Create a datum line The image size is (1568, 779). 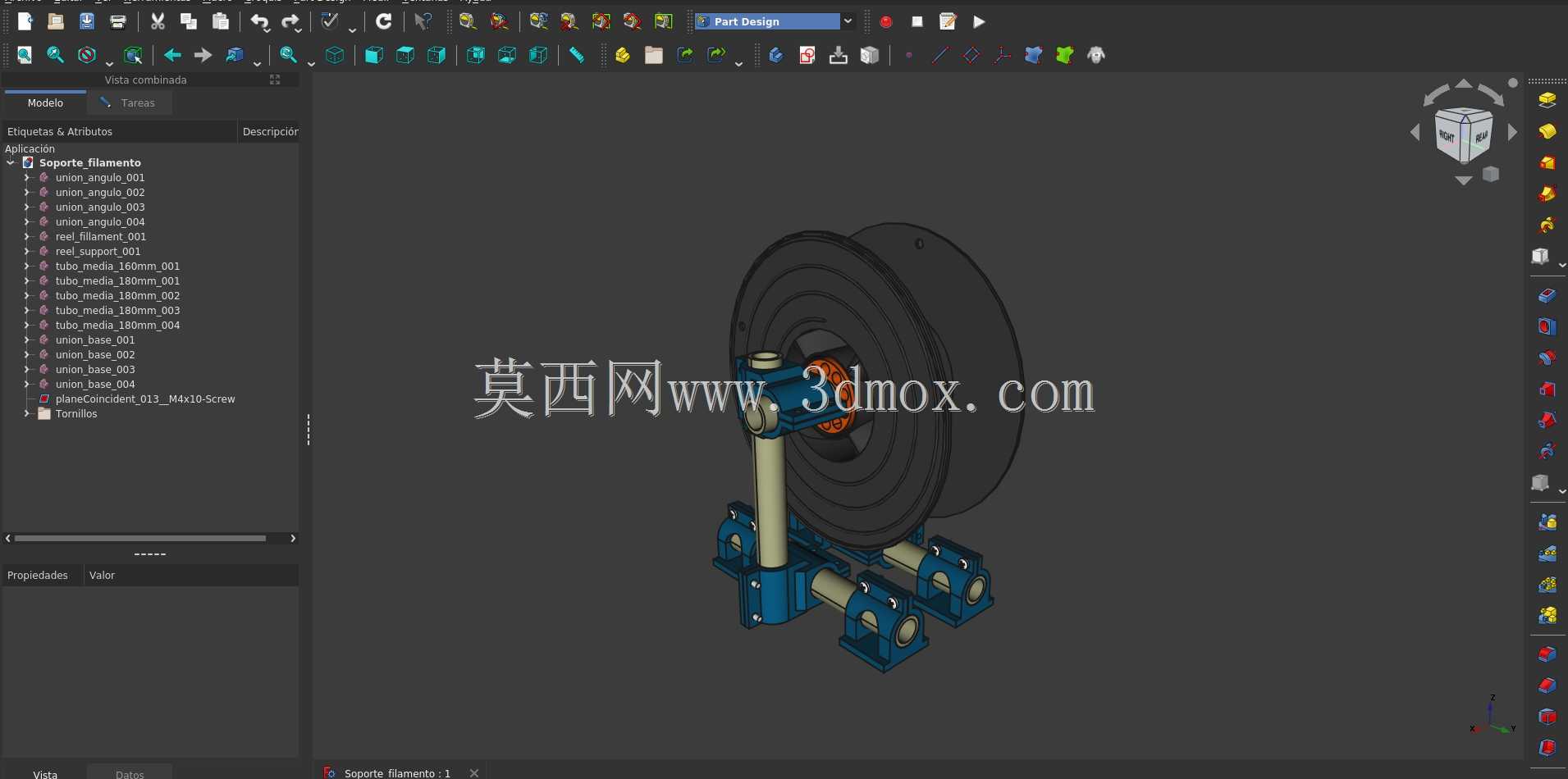(x=940, y=55)
